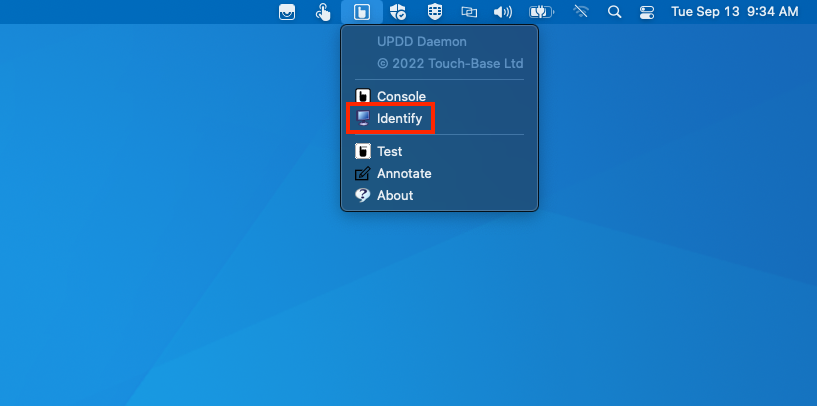Open the UPDD Daemon menu bar icon
Image resolution: width=817 pixels, height=406 pixels.
[362, 12]
